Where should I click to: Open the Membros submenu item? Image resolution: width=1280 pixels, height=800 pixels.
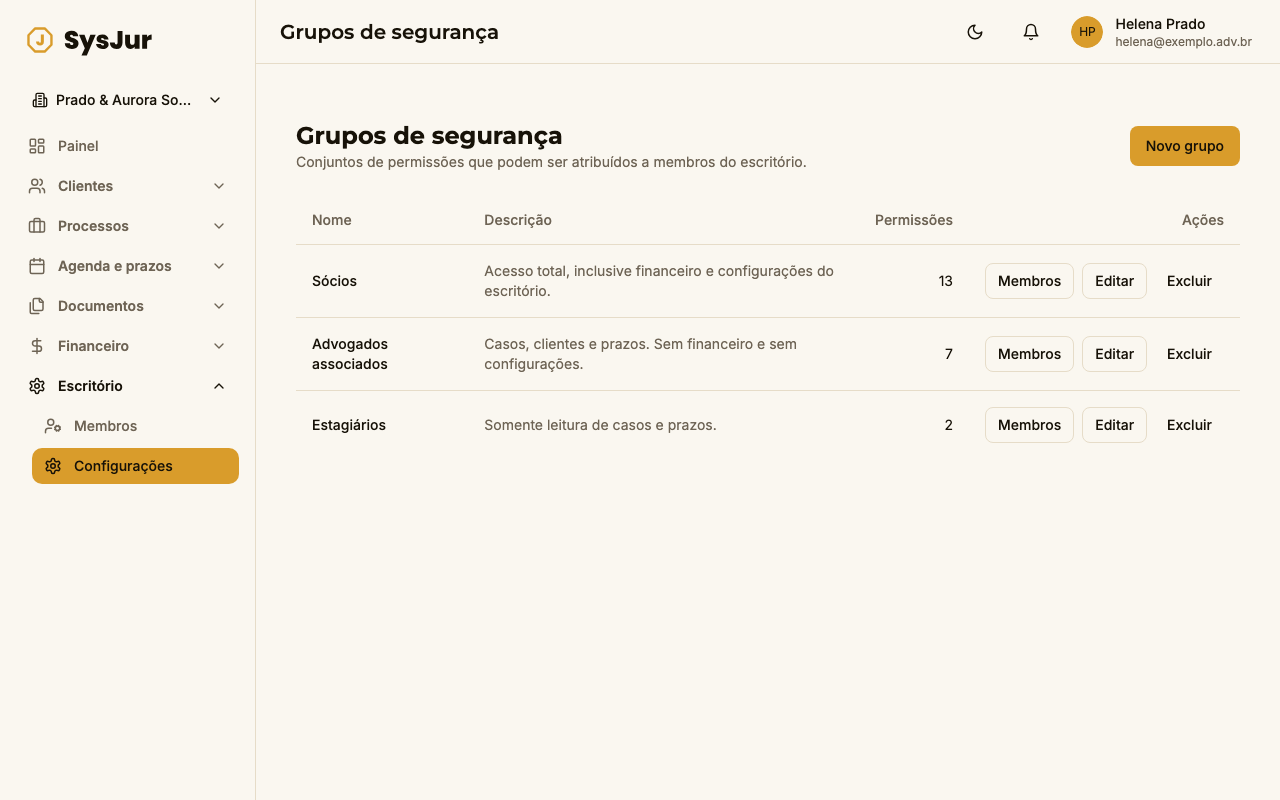[135, 426]
